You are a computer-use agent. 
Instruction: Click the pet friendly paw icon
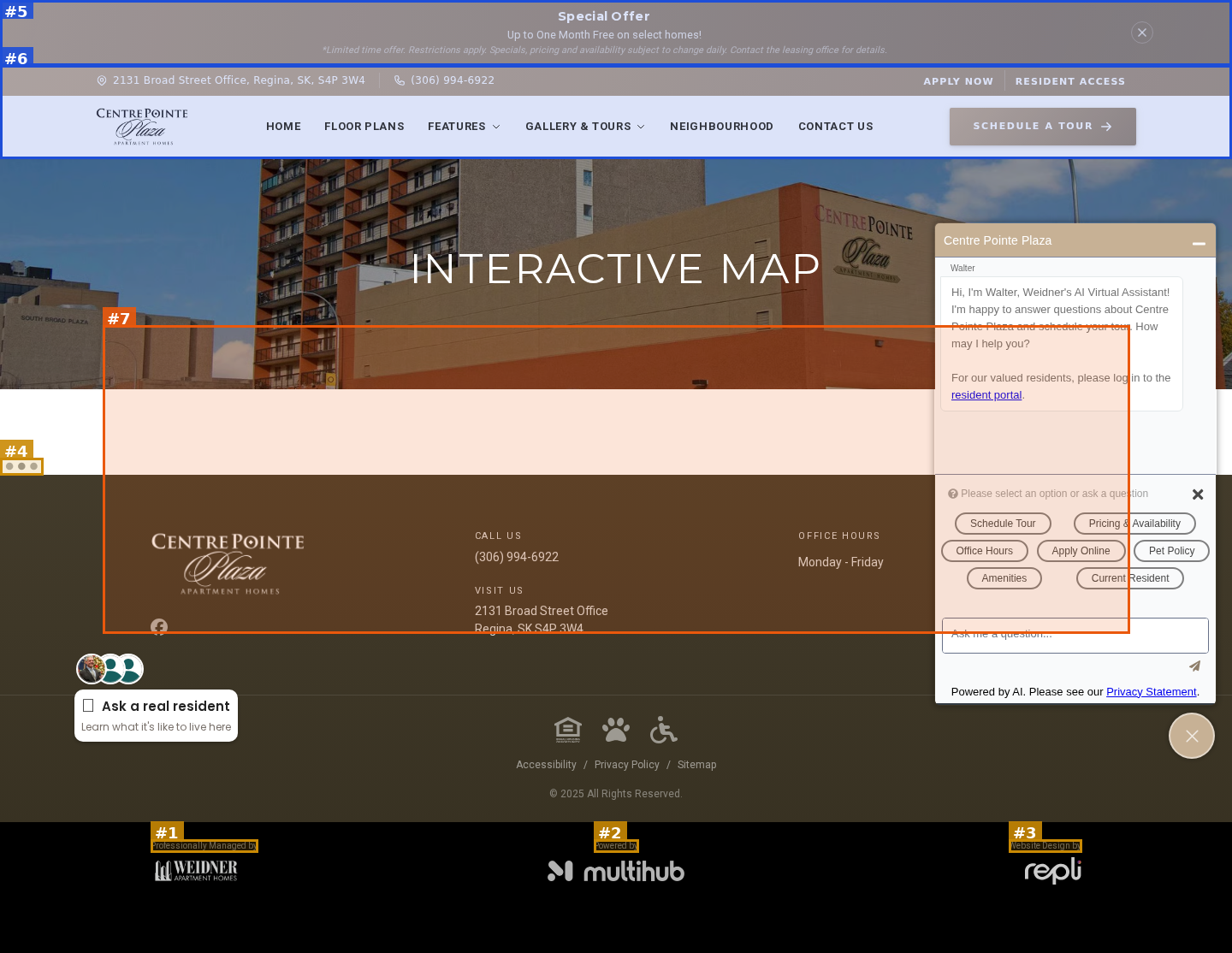[616, 730]
